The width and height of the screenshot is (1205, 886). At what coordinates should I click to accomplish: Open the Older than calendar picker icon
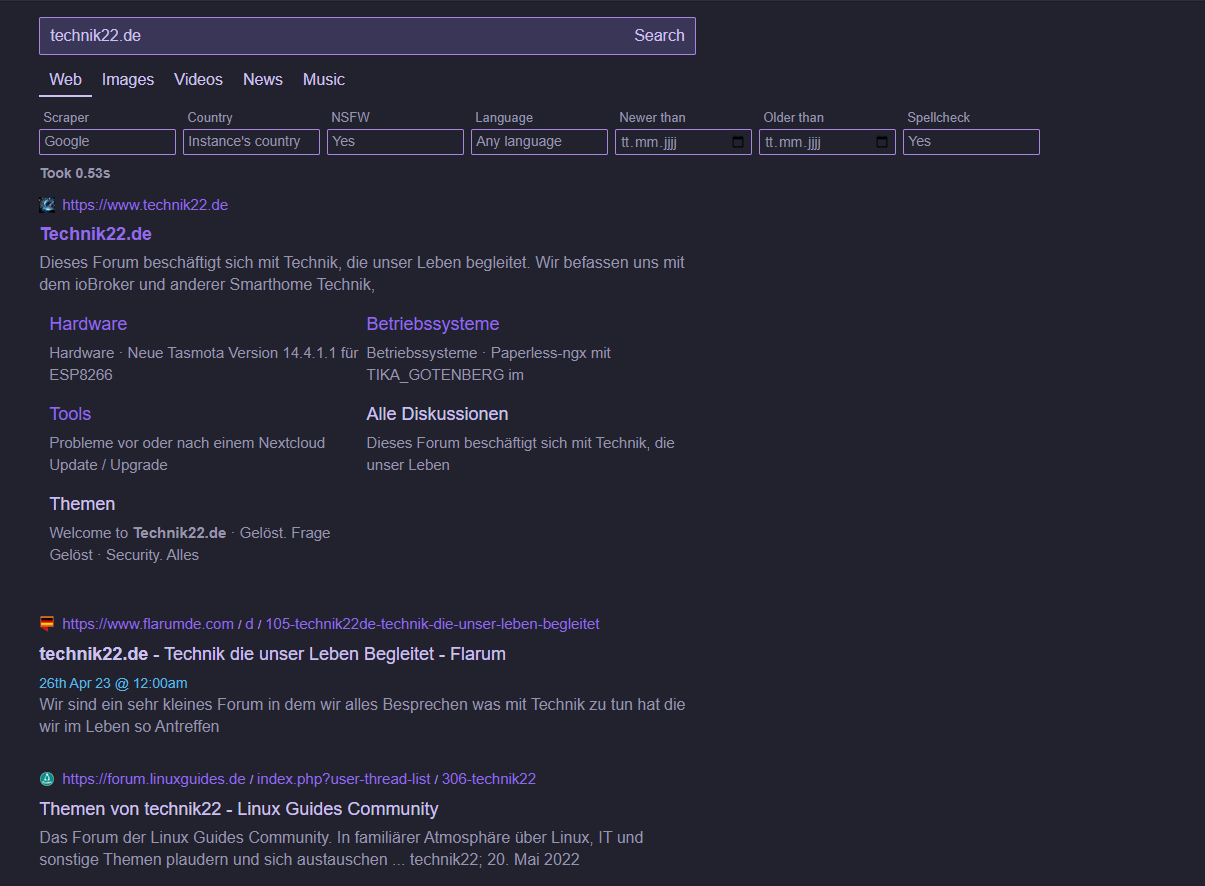(882, 142)
